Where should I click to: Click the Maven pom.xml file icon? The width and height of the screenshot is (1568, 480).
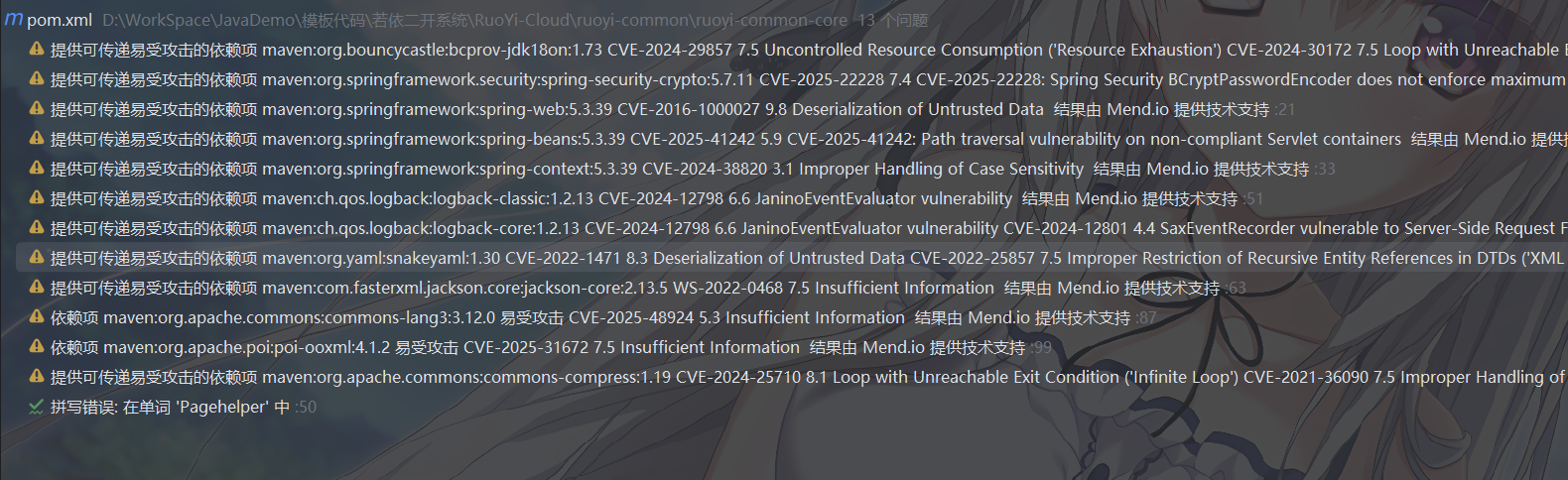(x=14, y=19)
